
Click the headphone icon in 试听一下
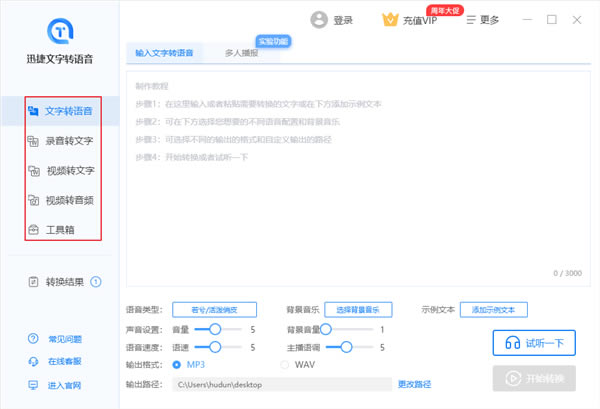coord(512,342)
